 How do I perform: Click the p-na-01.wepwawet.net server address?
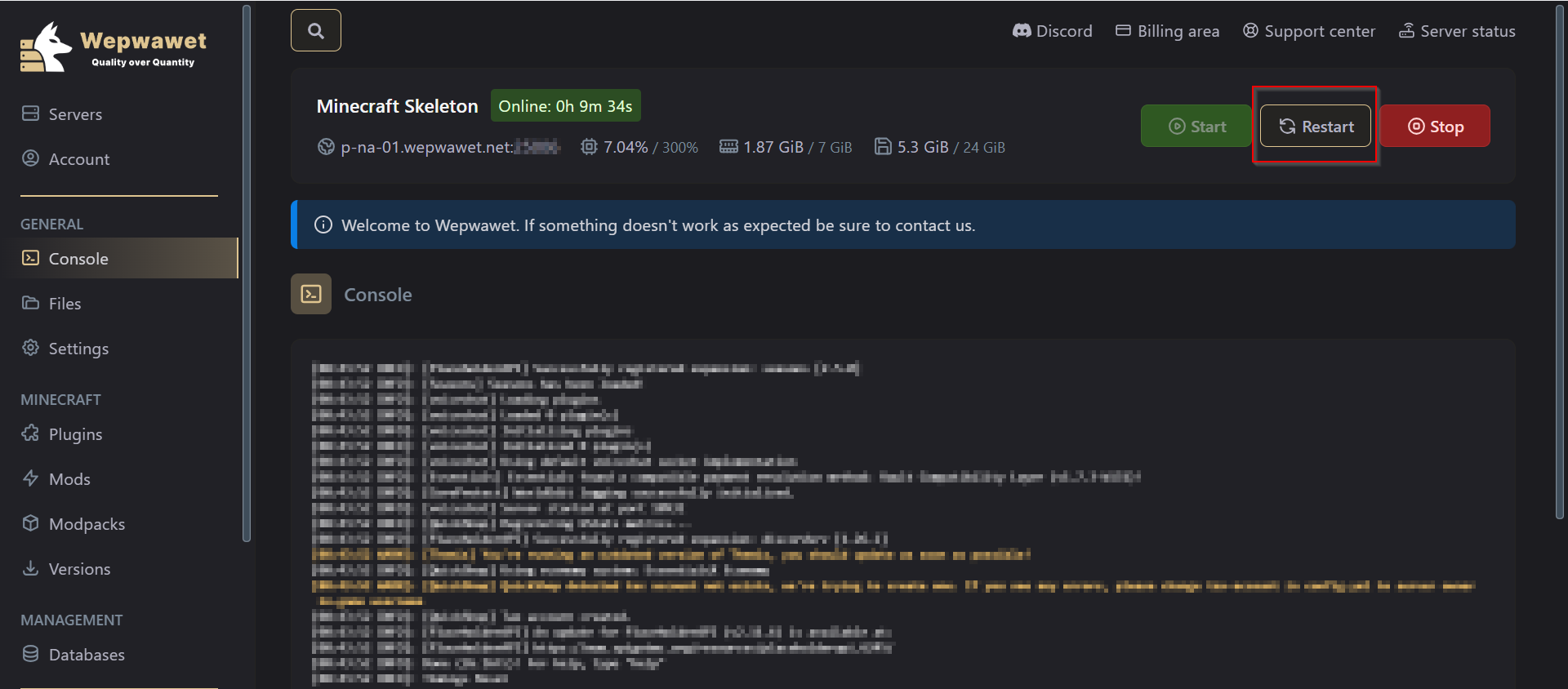(x=450, y=147)
